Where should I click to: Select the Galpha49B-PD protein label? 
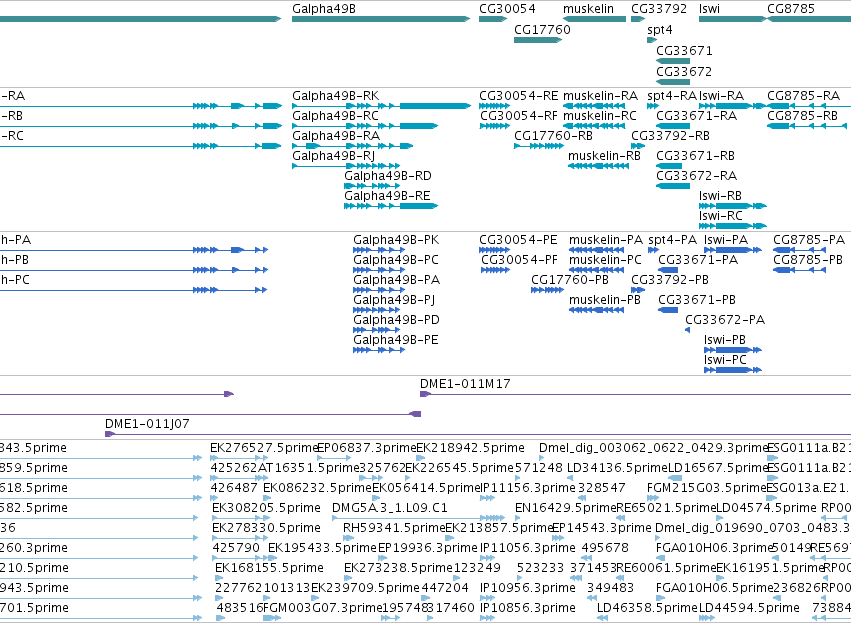click(397, 320)
